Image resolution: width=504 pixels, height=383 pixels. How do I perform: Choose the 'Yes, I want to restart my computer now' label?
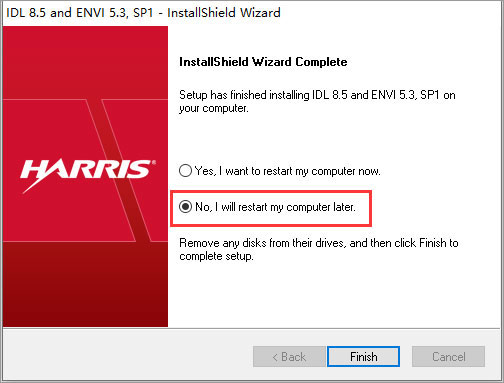click(287, 171)
